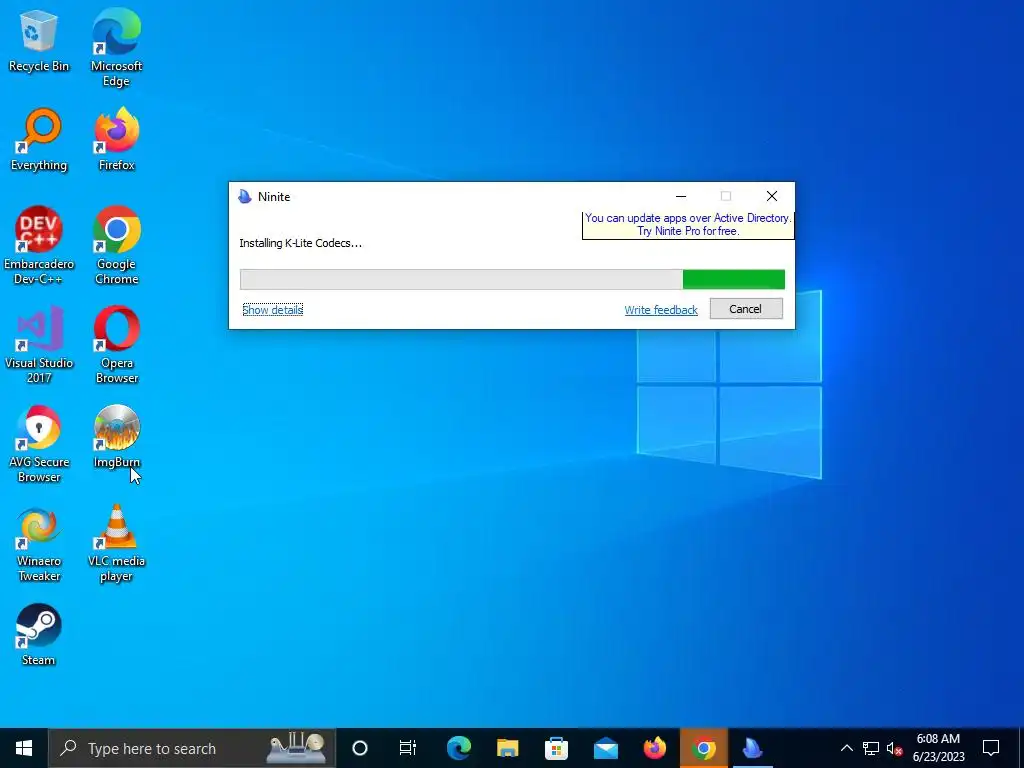Open Task View from the taskbar

tap(408, 748)
